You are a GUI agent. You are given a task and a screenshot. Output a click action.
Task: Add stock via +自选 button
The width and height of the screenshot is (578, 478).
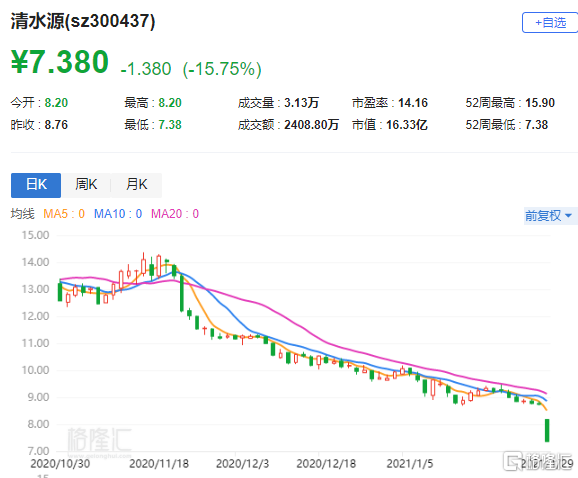click(550, 23)
